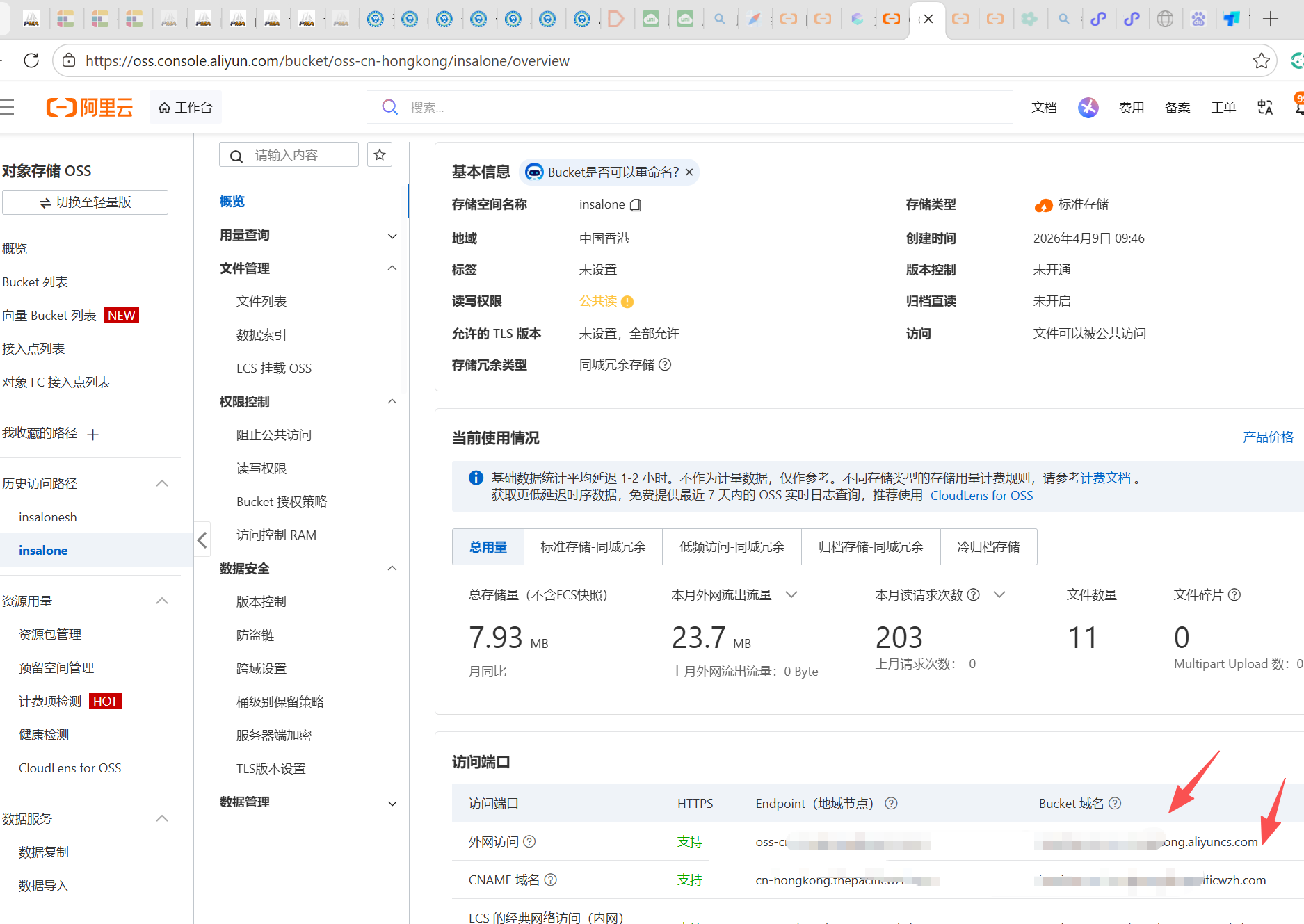Collapse the sidebar with the left arrow handle
Viewport: 1304px width, 924px height.
tap(202, 540)
